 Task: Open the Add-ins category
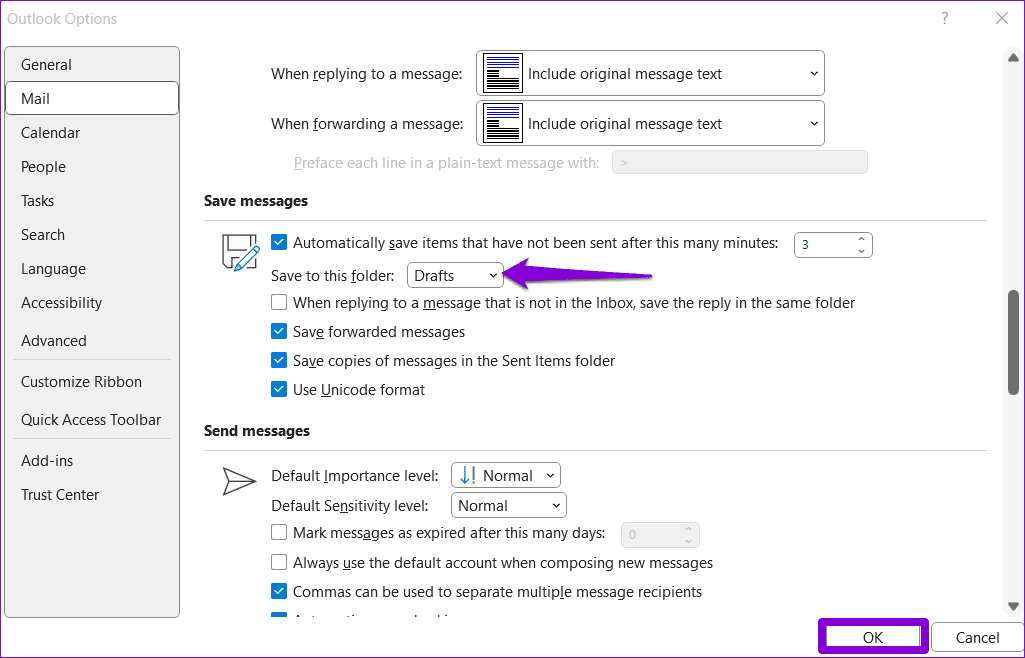point(92,460)
